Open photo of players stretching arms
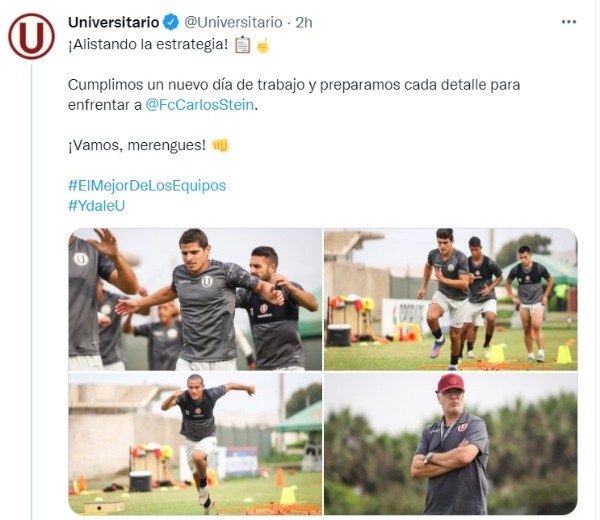The image size is (600, 520). [195, 299]
